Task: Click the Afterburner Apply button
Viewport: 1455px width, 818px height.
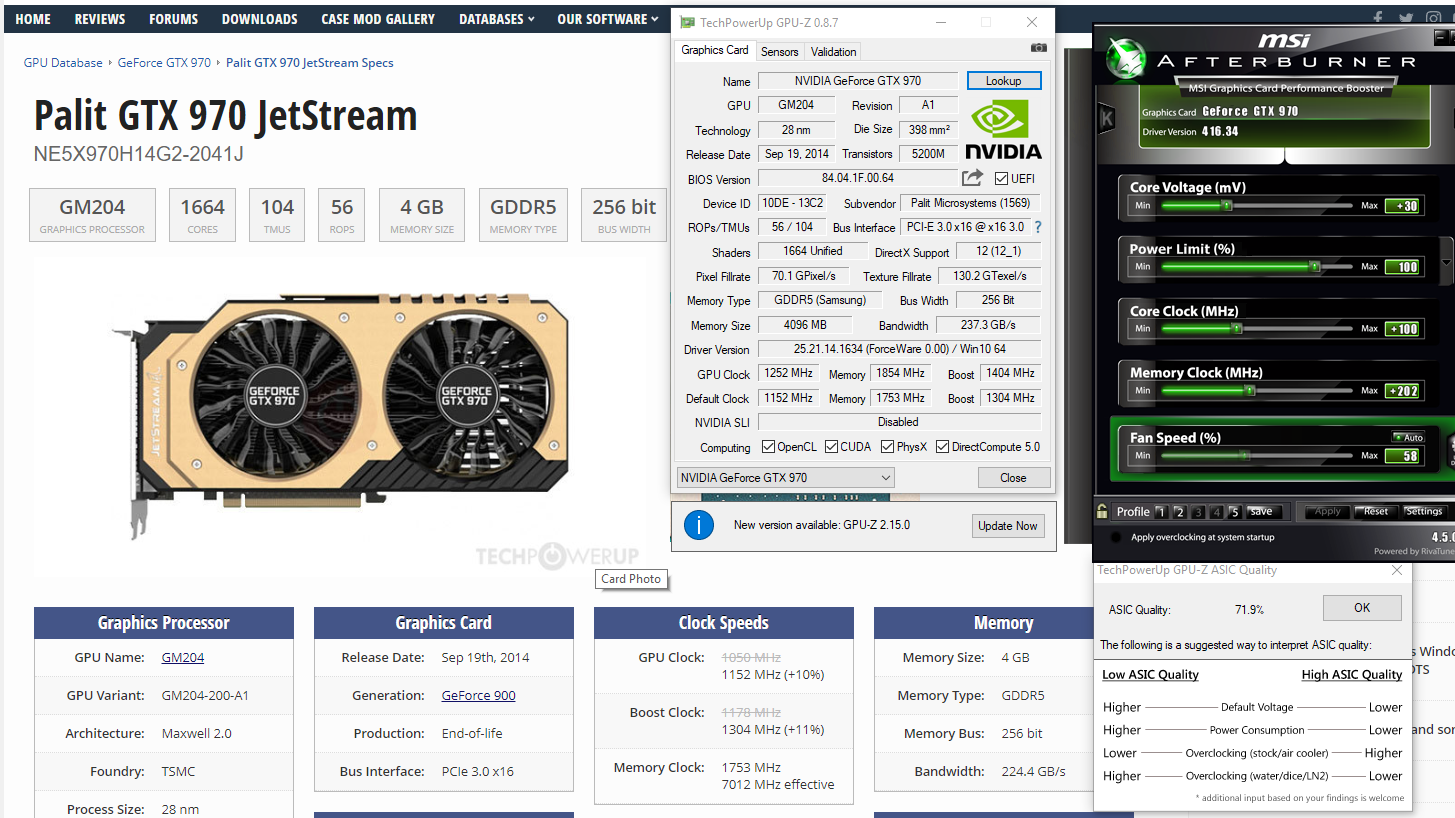Action: (x=1328, y=512)
